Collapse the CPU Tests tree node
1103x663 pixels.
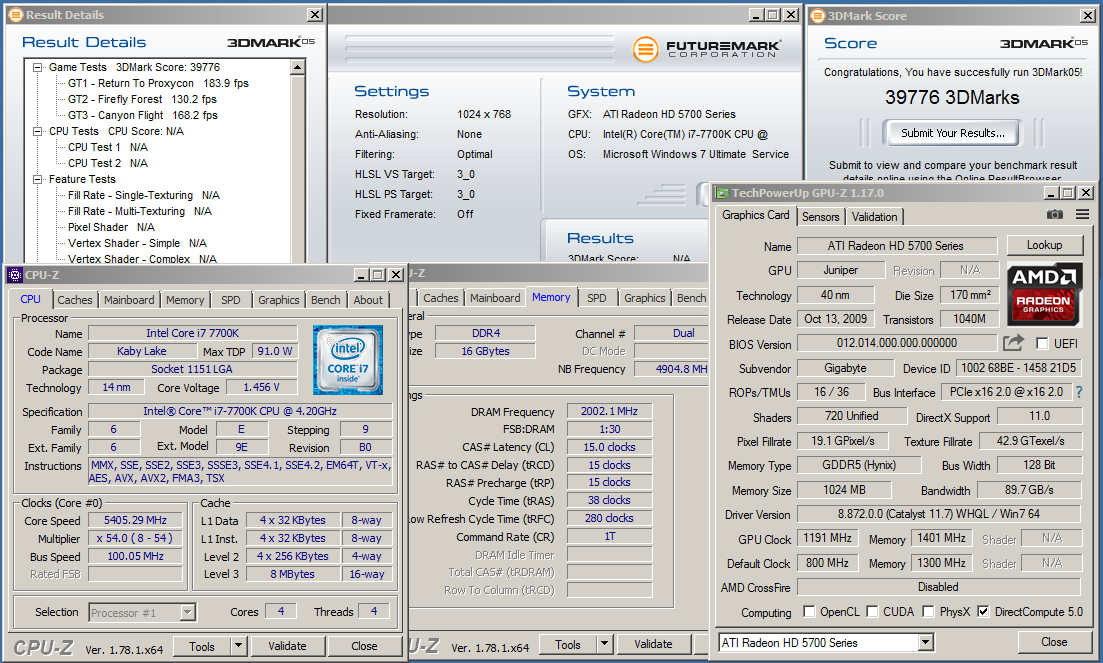coord(37,131)
